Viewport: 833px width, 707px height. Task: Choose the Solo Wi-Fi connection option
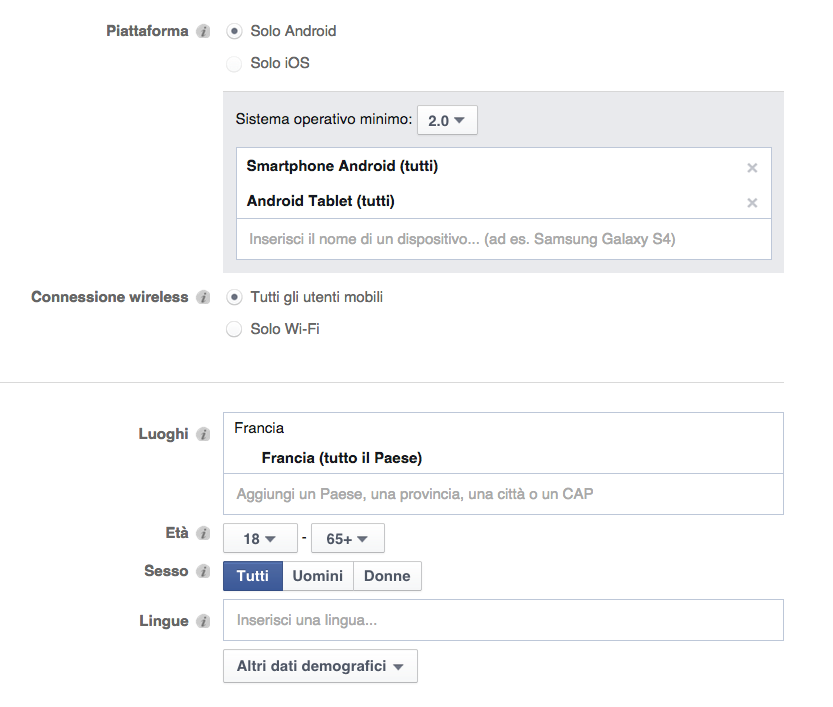(x=234, y=329)
